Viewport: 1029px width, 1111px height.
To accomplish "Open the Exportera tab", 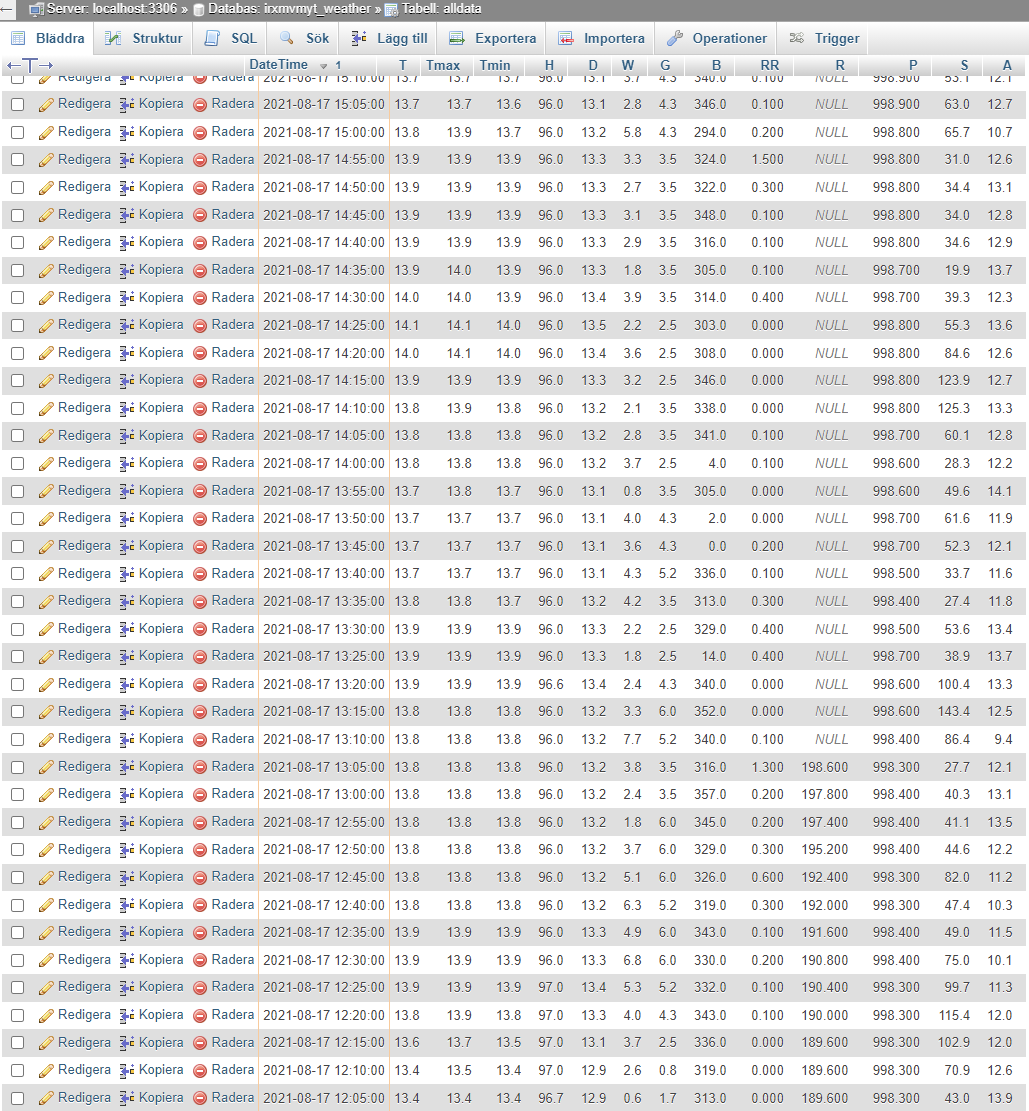I will pyautogui.click(x=493, y=38).
